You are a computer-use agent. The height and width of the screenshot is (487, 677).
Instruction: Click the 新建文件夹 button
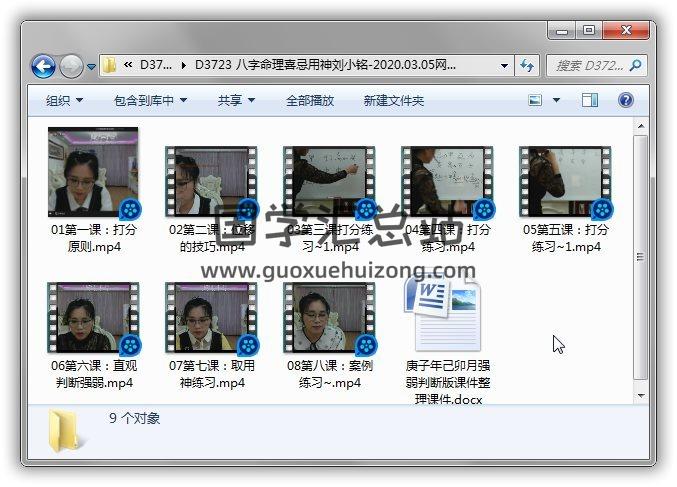pos(393,101)
